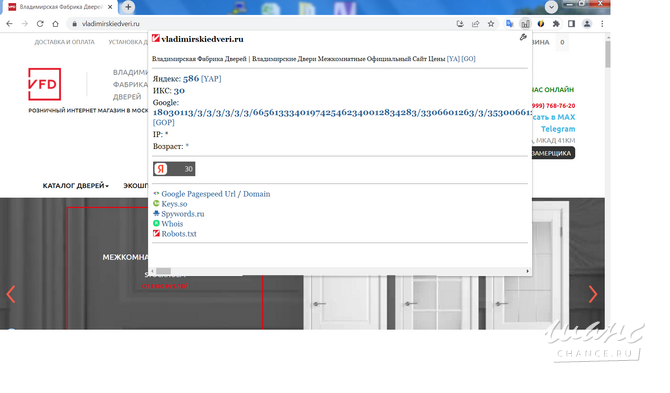The image size is (670, 393).
Task: Open Google Pagespeed Url link
Action: click(198, 194)
